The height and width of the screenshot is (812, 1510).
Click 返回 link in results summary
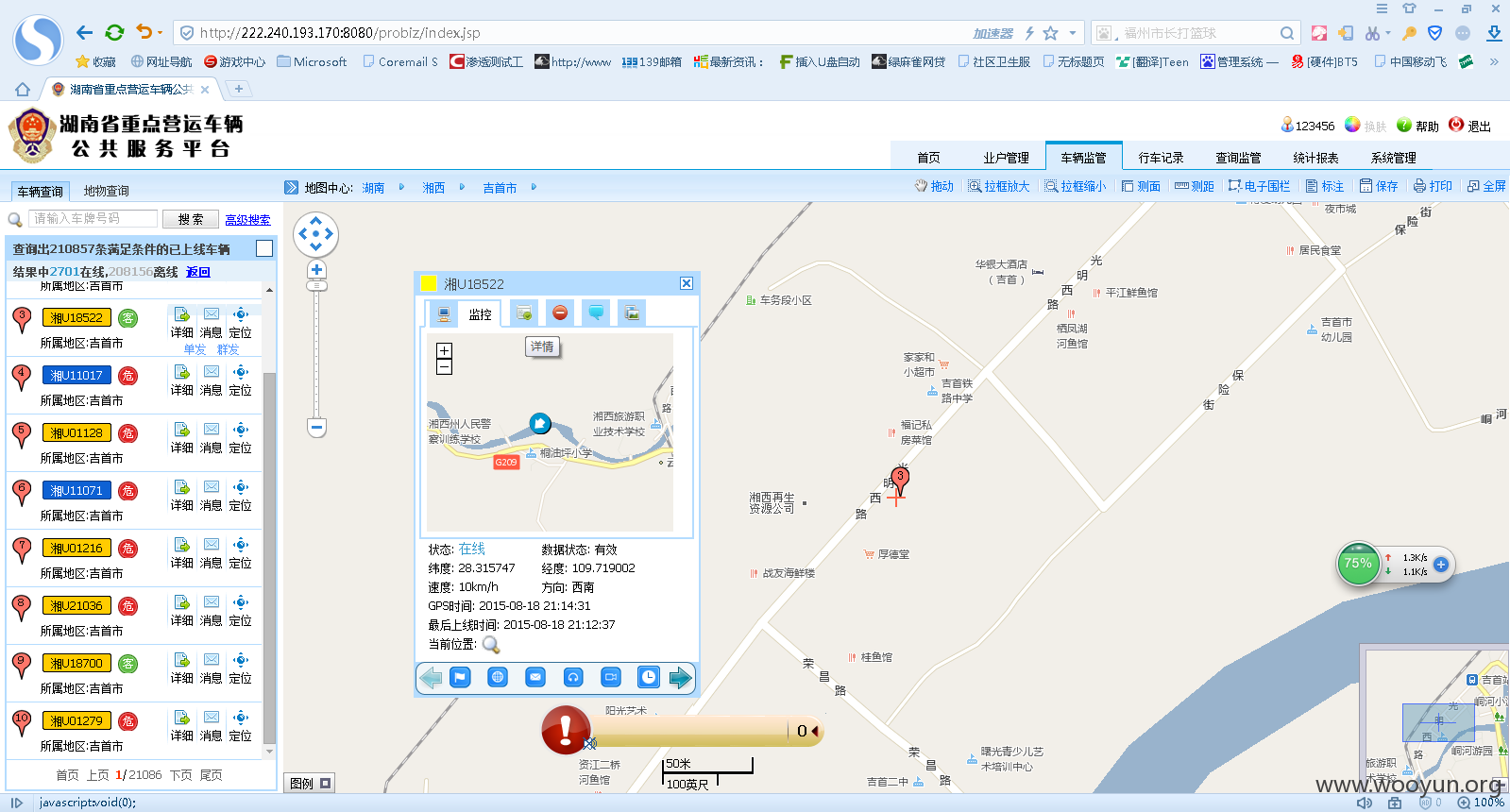click(198, 272)
